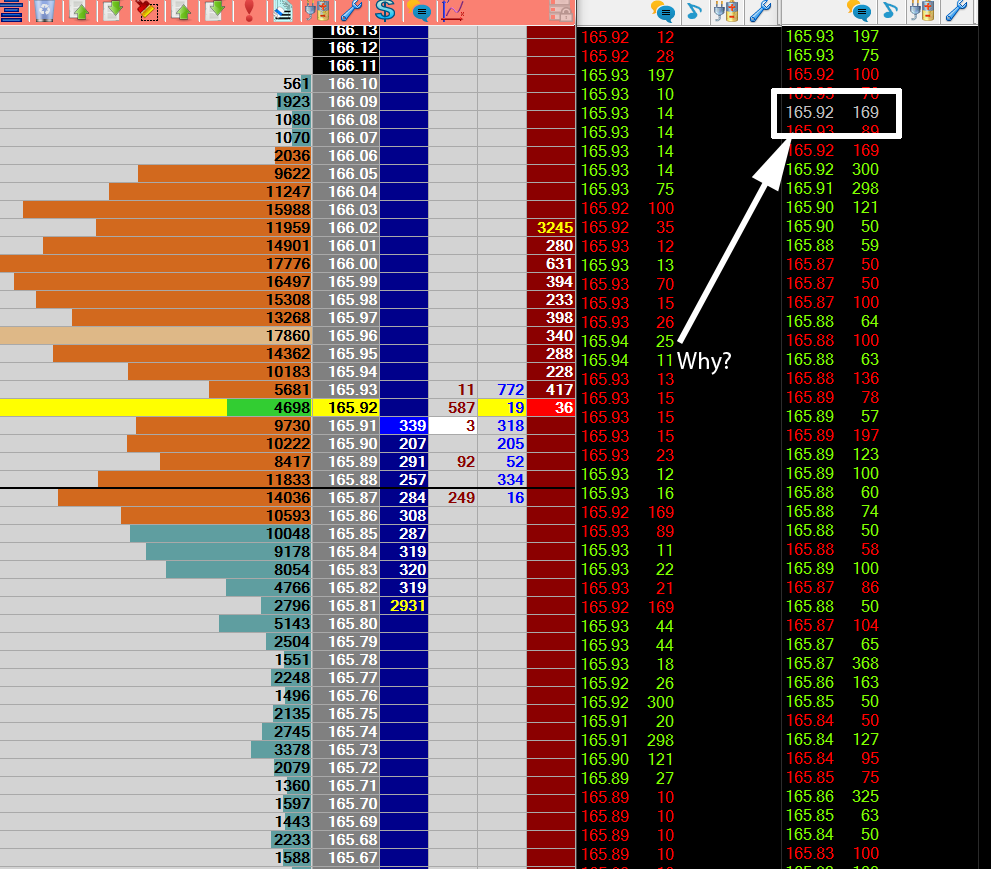Click the eraser-on-page clear icon
The width and height of the screenshot is (991, 869).
point(283,11)
